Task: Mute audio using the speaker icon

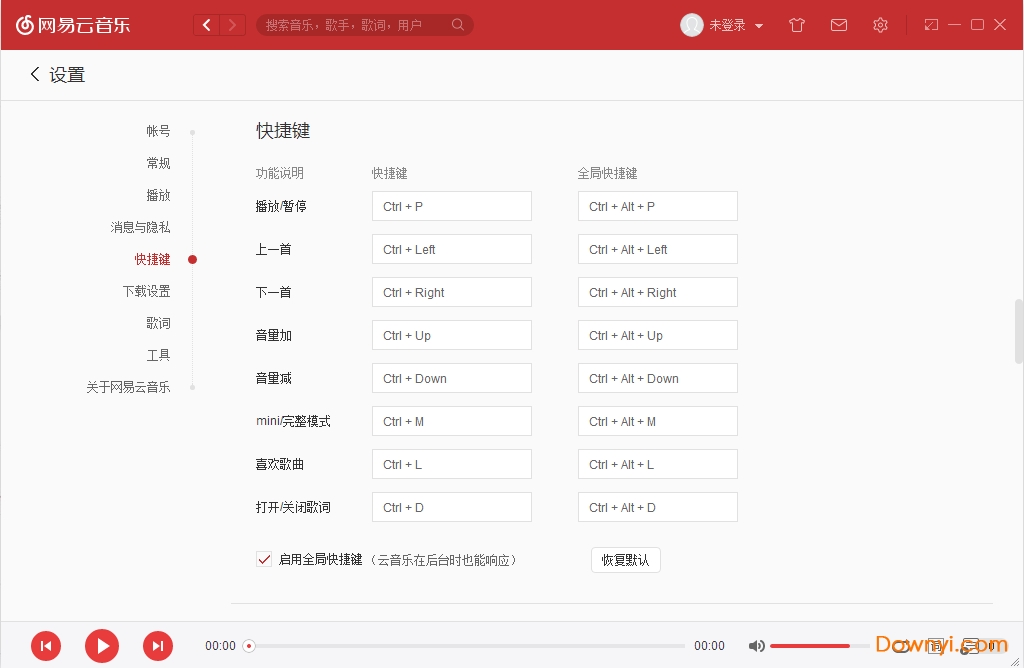Action: 757,646
